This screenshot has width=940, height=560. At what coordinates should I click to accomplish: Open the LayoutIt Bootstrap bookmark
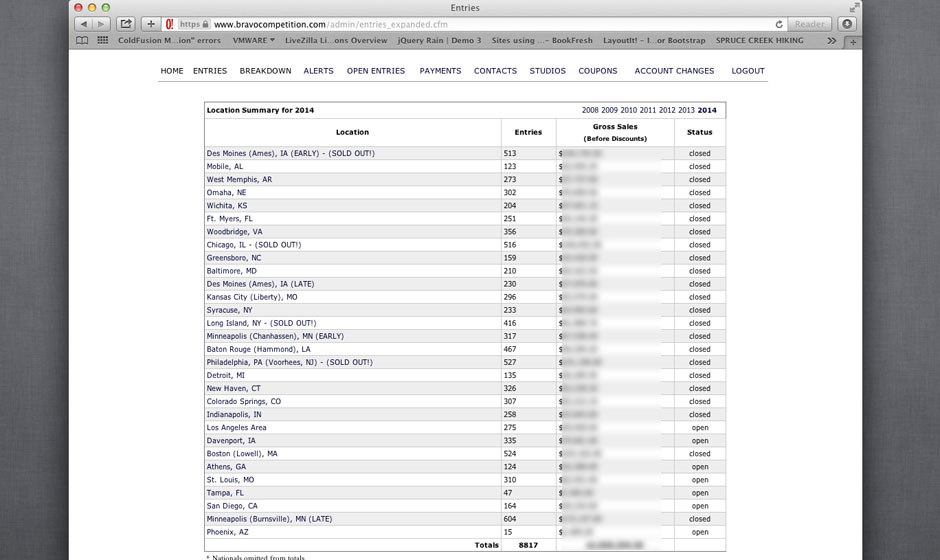[x=654, y=40]
